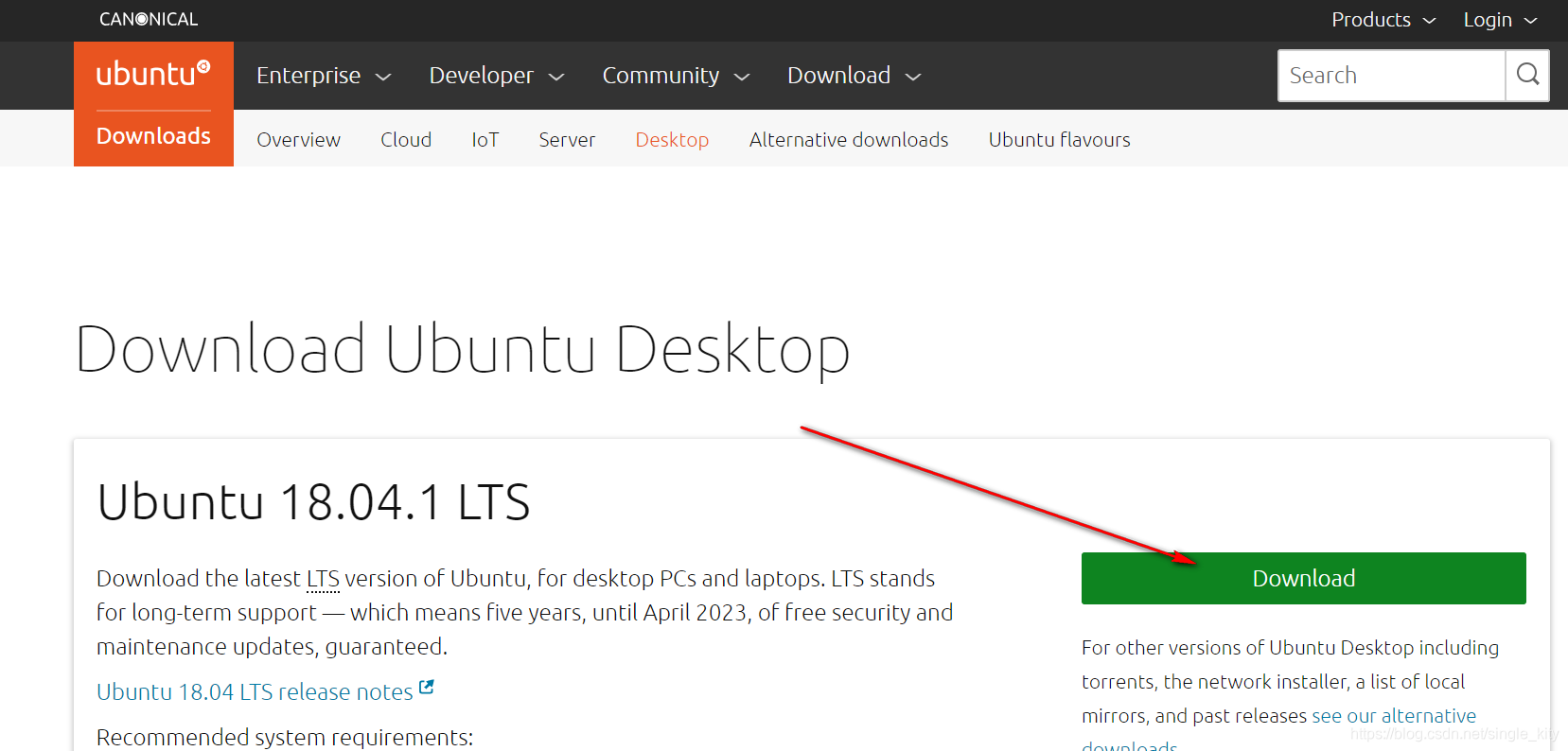Open Alternative downloads tab

tap(849, 140)
